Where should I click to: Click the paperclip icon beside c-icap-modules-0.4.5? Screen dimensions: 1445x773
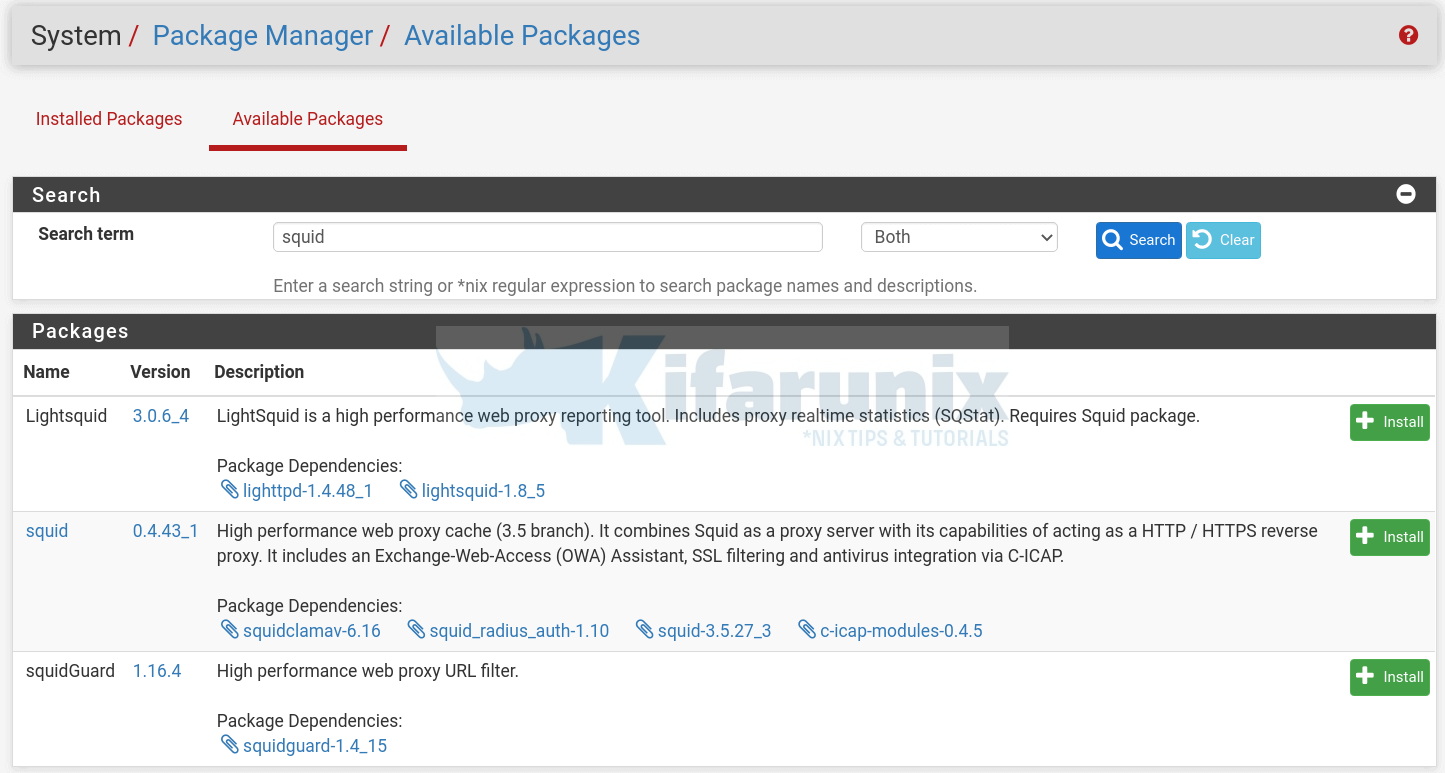808,630
